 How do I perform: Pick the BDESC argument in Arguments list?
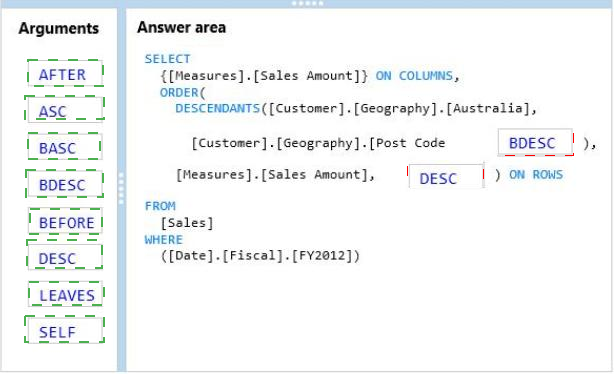[65, 184]
